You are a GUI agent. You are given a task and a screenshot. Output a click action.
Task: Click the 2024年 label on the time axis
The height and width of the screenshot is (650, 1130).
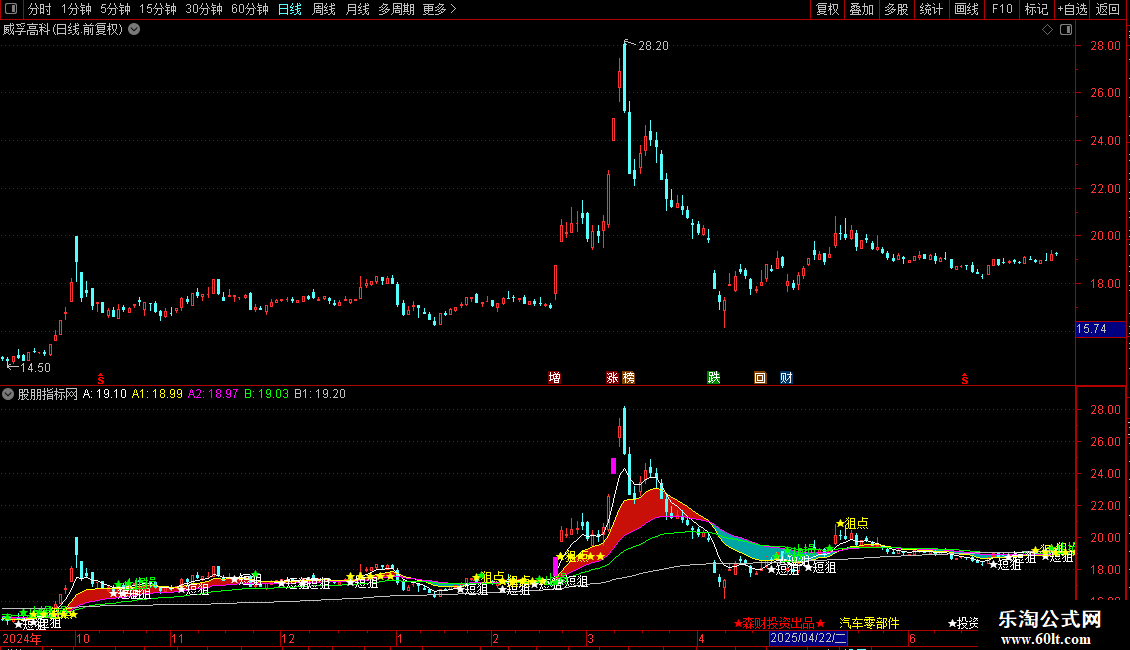tap(22, 638)
